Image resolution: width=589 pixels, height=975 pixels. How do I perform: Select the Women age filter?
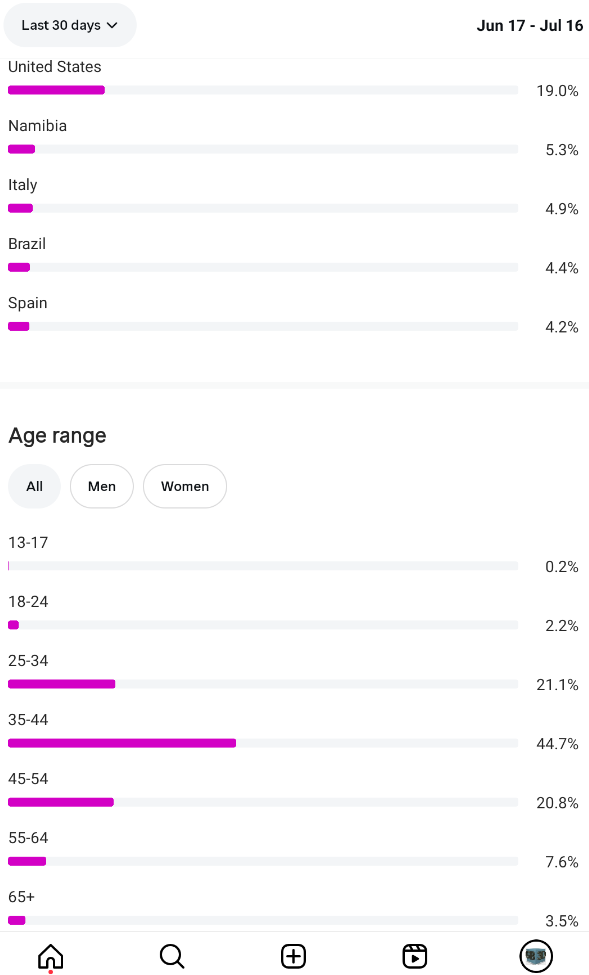pos(185,486)
